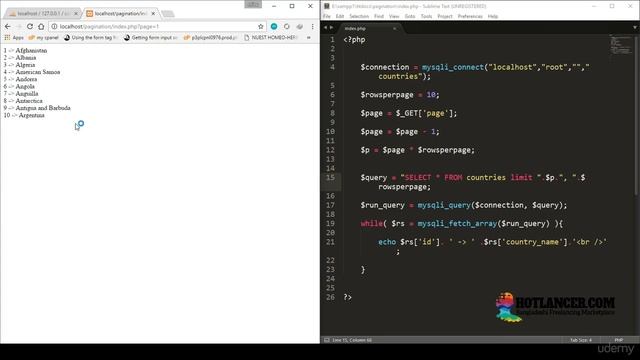Click on mysqli_query in code
The width and height of the screenshot is (640, 360).
click(444, 205)
